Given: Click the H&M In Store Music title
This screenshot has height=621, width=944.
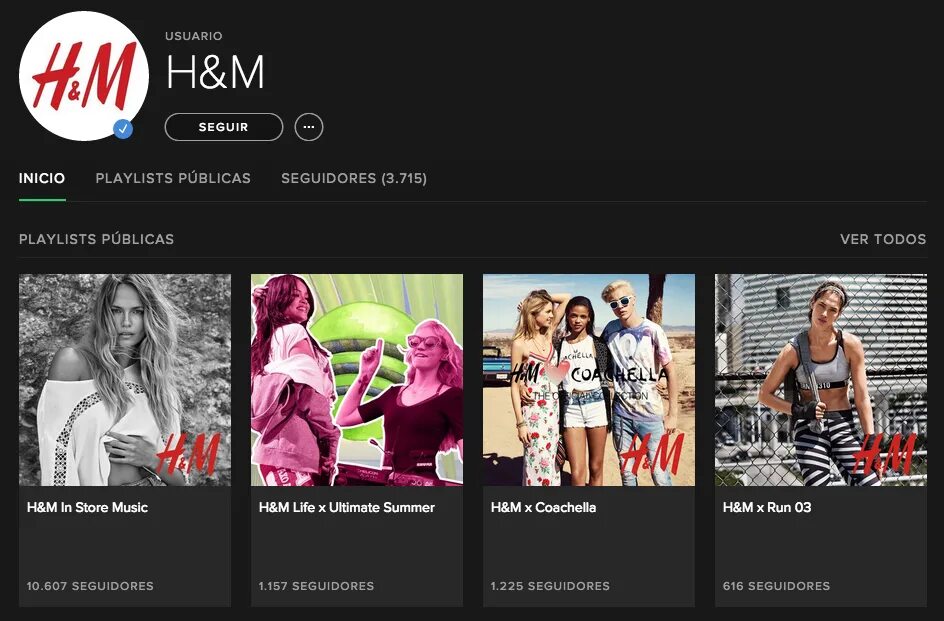Looking at the screenshot, I should click(87, 507).
